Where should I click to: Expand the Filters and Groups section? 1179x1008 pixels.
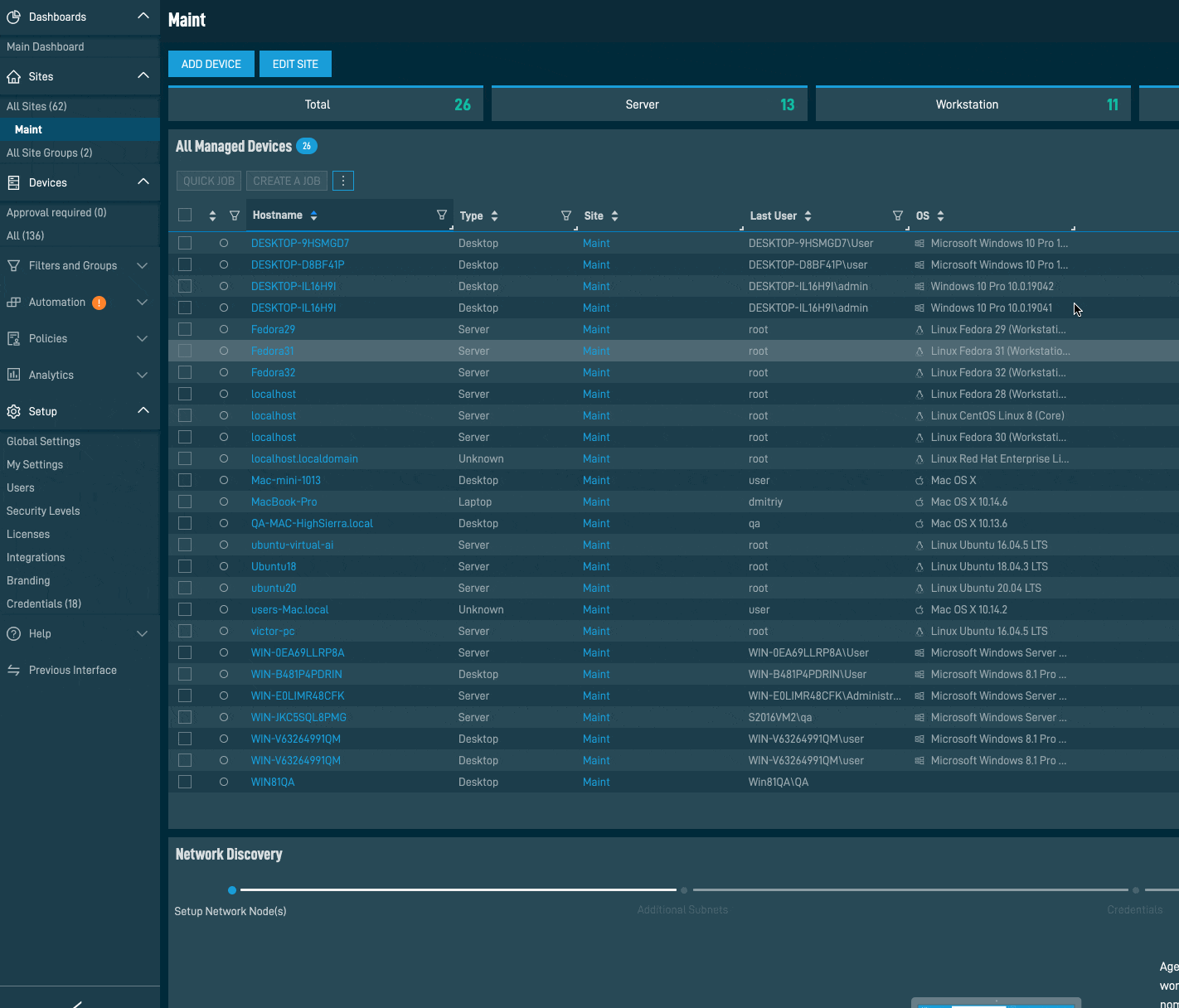pyautogui.click(x=142, y=266)
